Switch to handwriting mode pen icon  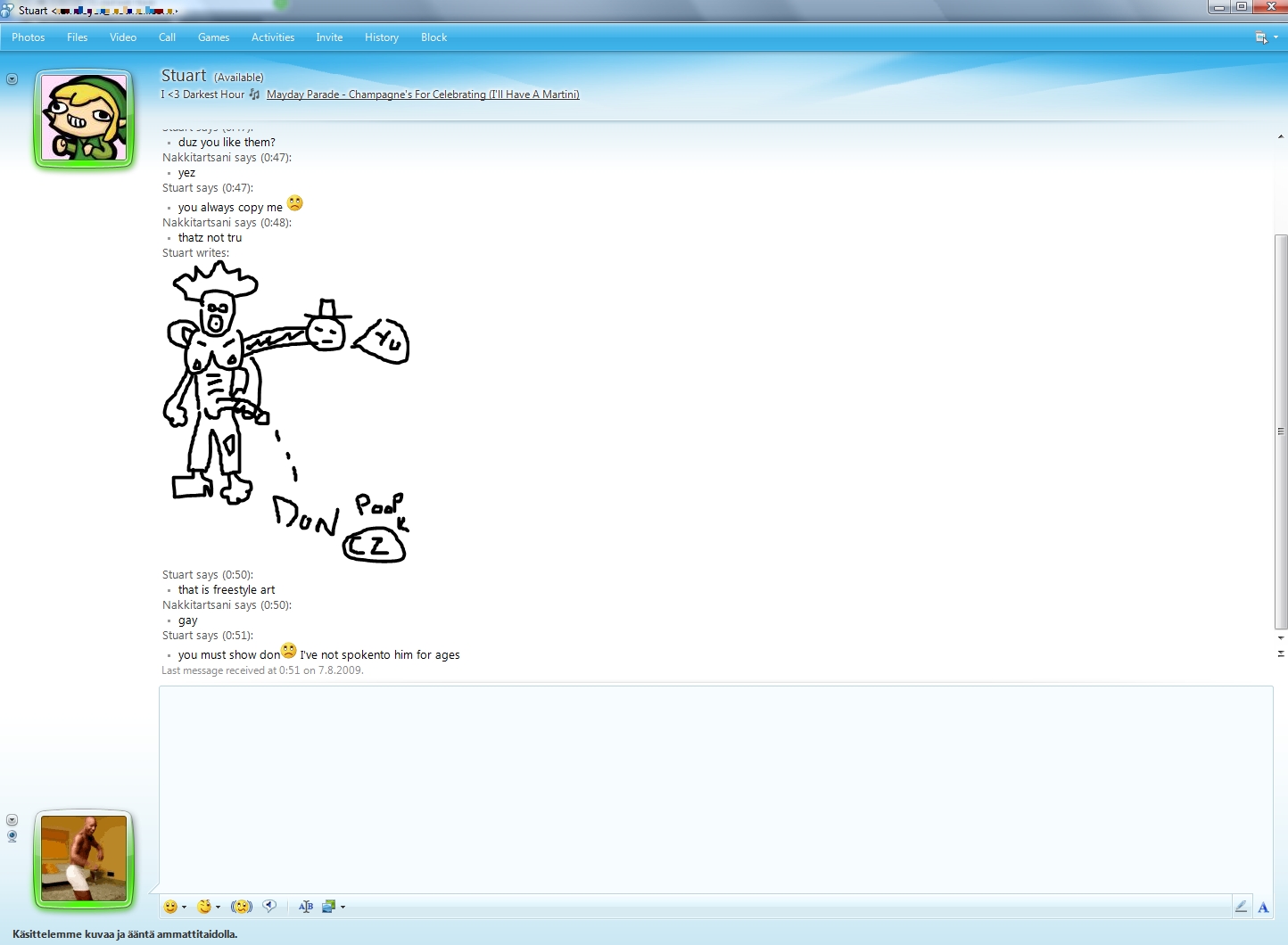[x=1241, y=907]
